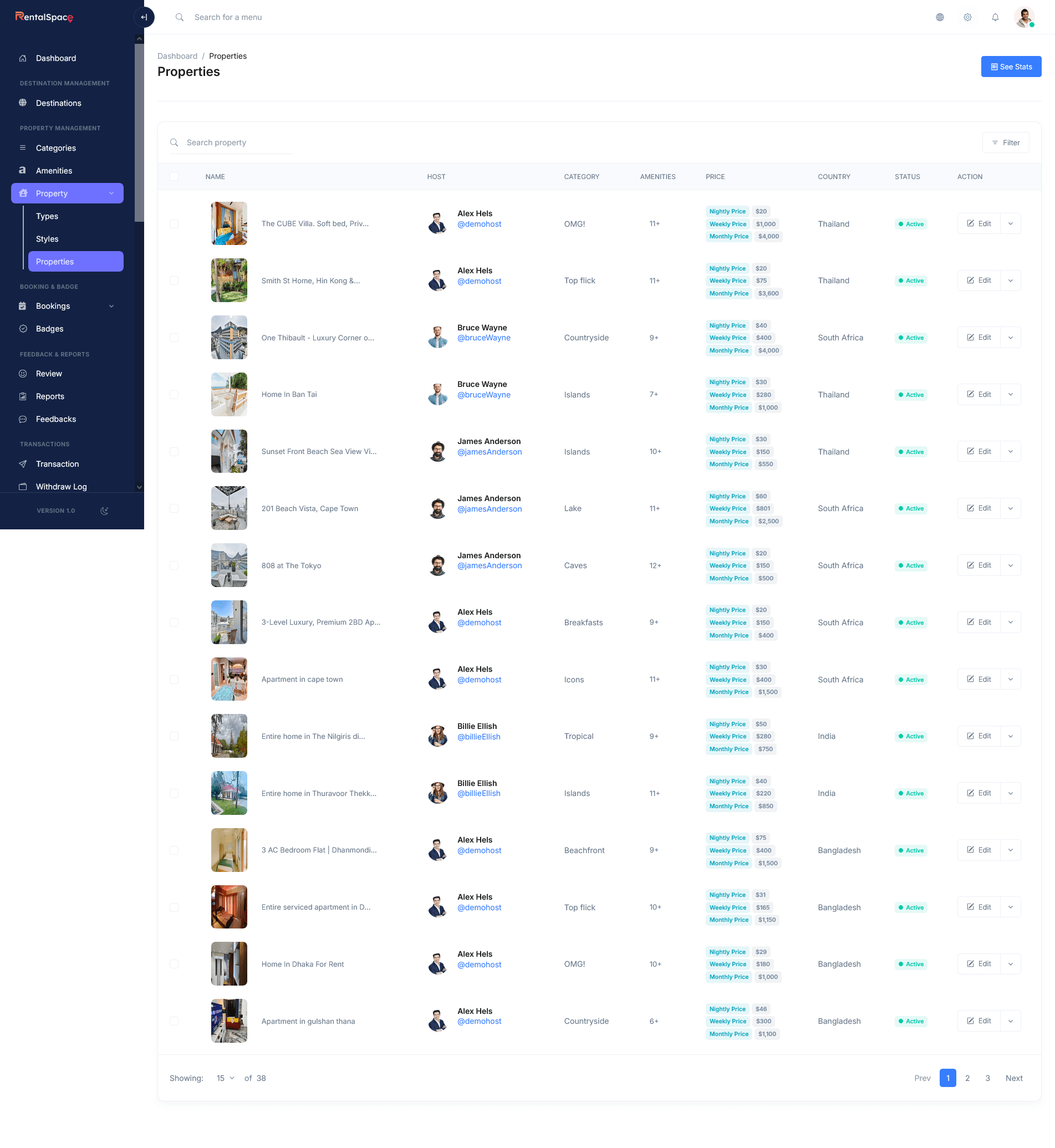Click James Anderson avatar in 808 at The Tokyo row
1055x1148 pixels.
[438, 565]
